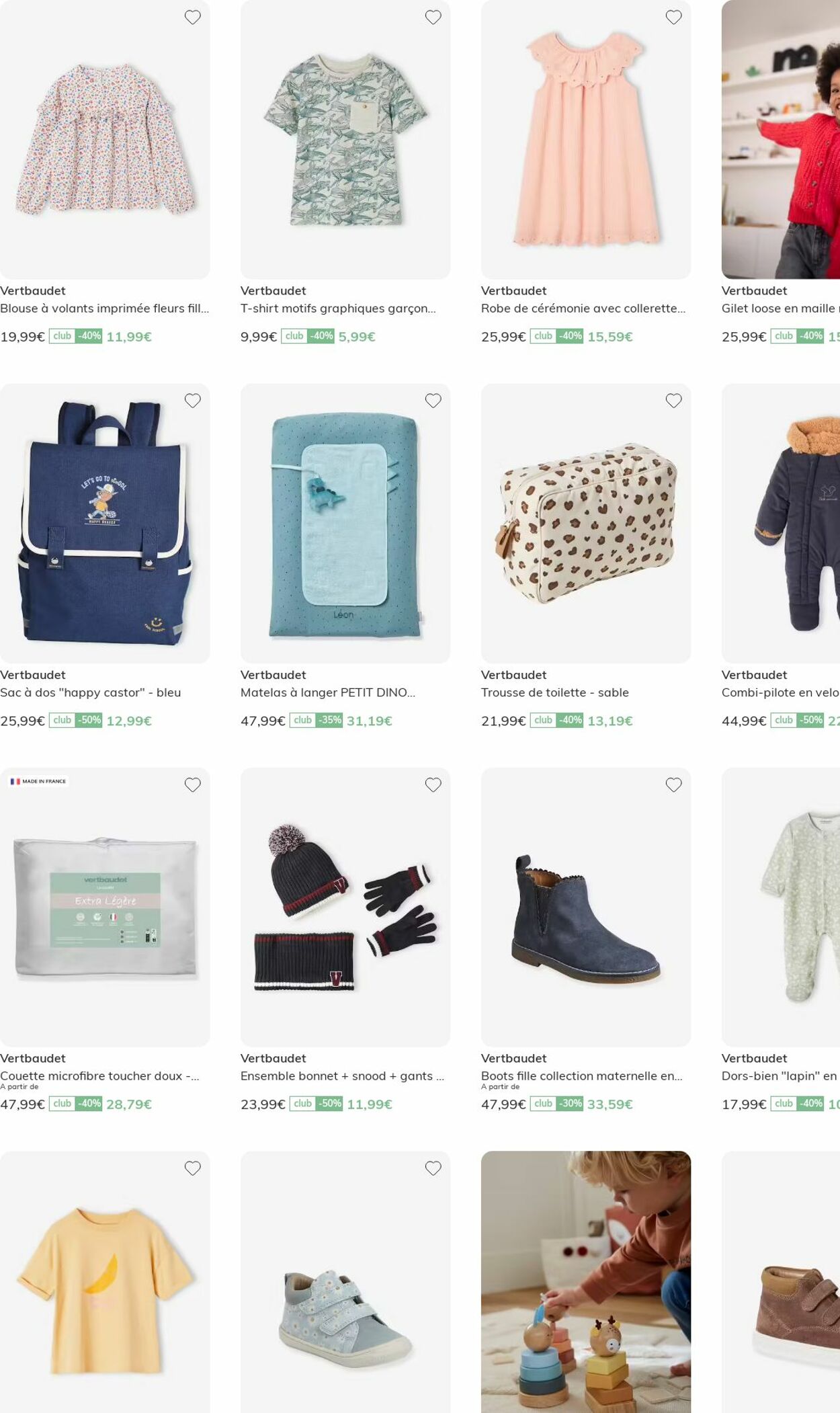The height and width of the screenshot is (1413, 840).
Task: Add bonnet snood gloves set to favorites
Action: tap(433, 784)
